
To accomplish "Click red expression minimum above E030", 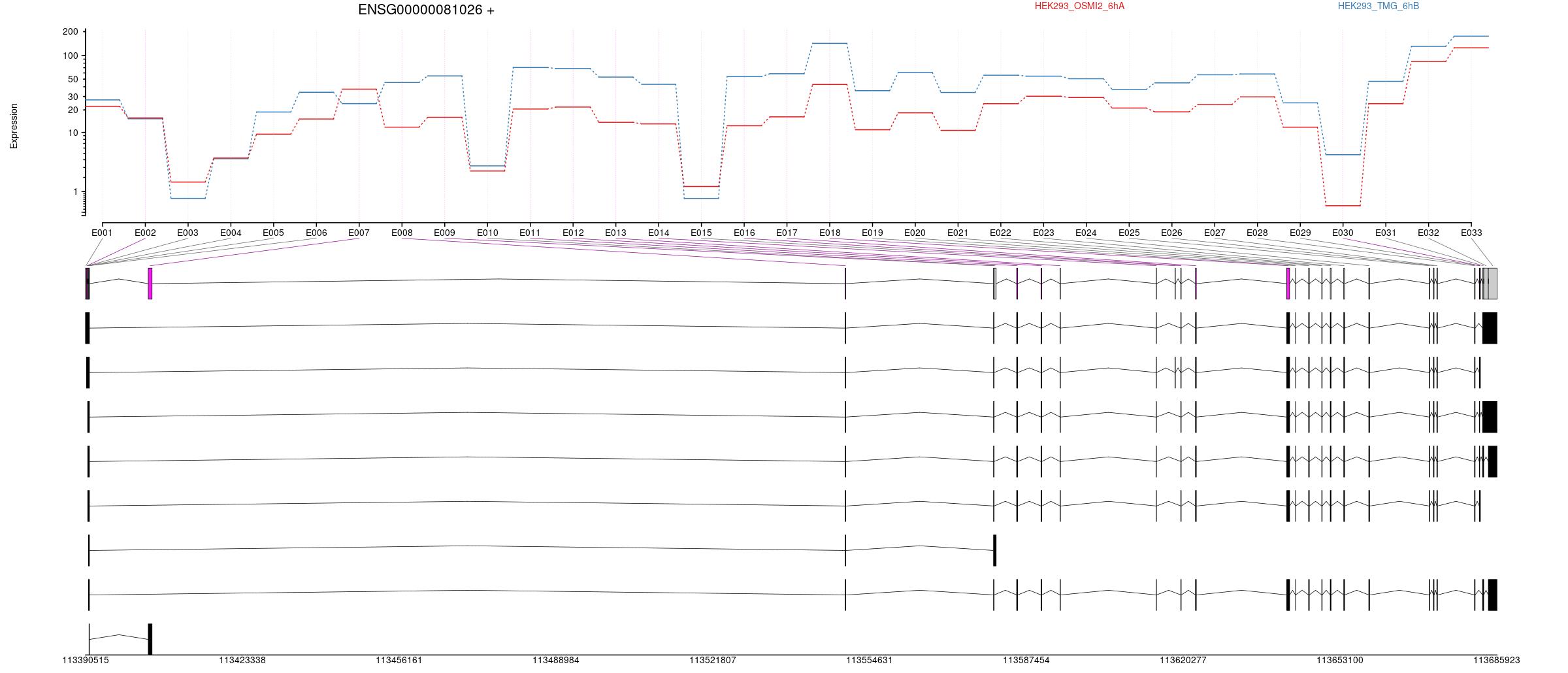I will (1343, 206).
